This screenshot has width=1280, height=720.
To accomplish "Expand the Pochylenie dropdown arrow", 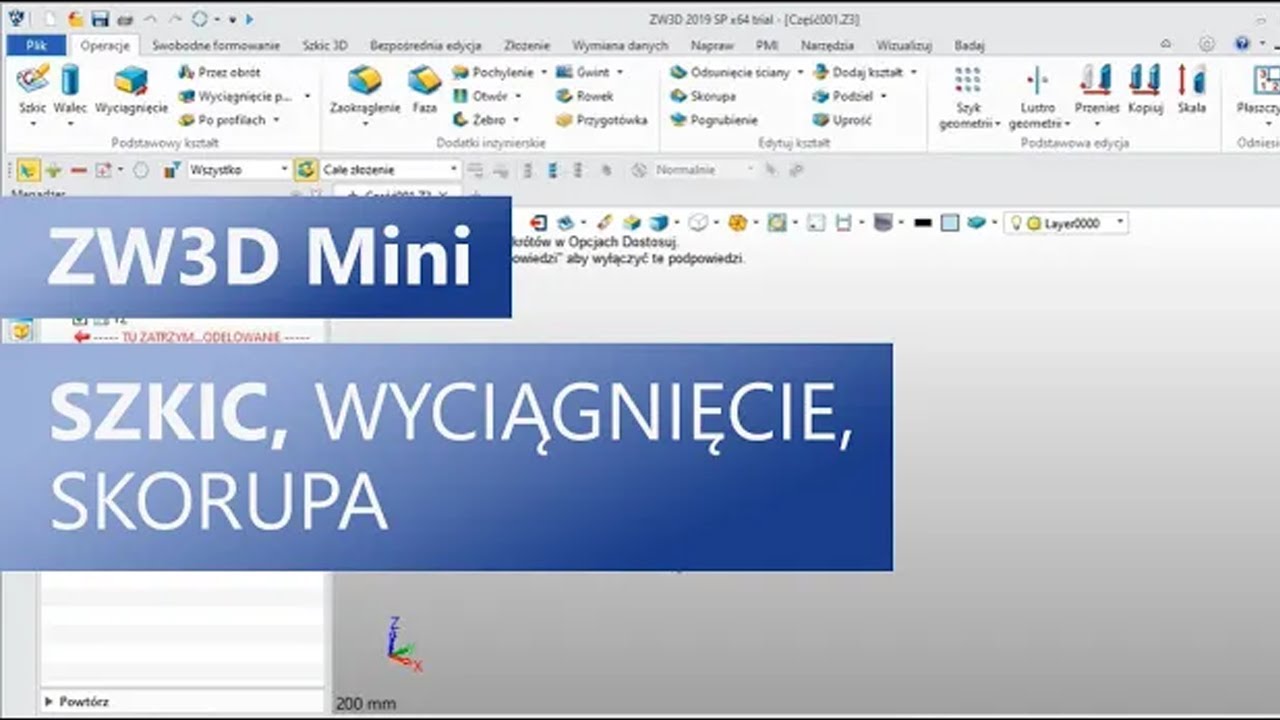I will pos(544,72).
